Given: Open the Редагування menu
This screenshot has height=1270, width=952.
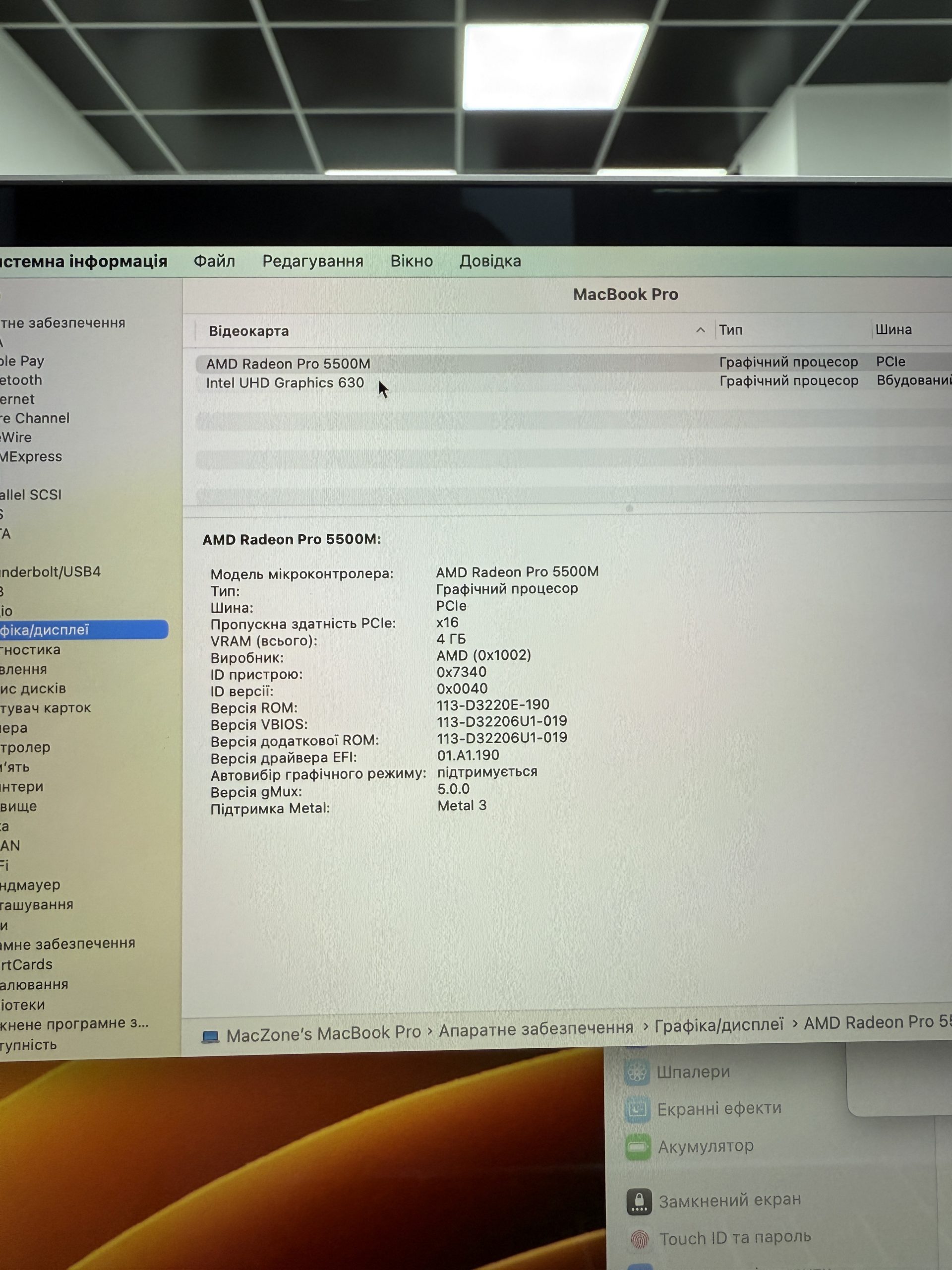Looking at the screenshot, I should tap(313, 261).
